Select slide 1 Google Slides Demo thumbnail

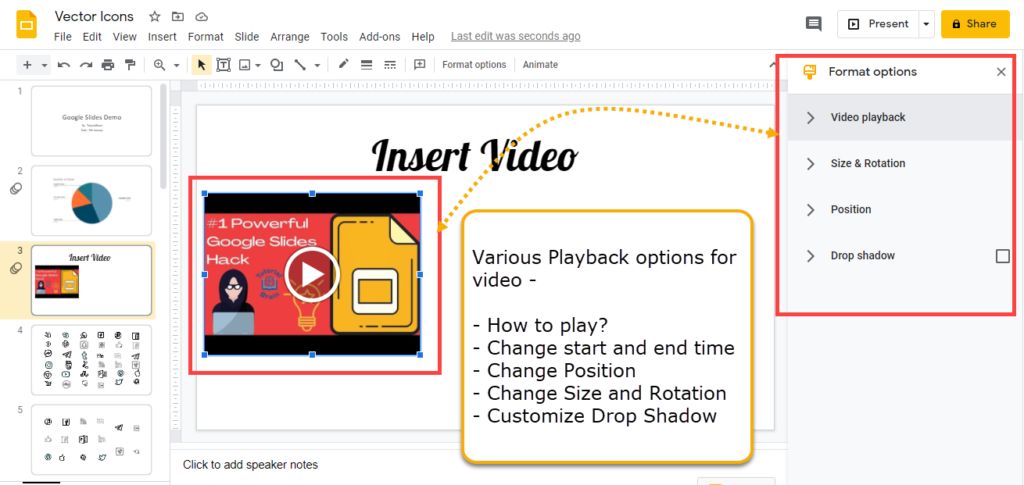(91, 121)
